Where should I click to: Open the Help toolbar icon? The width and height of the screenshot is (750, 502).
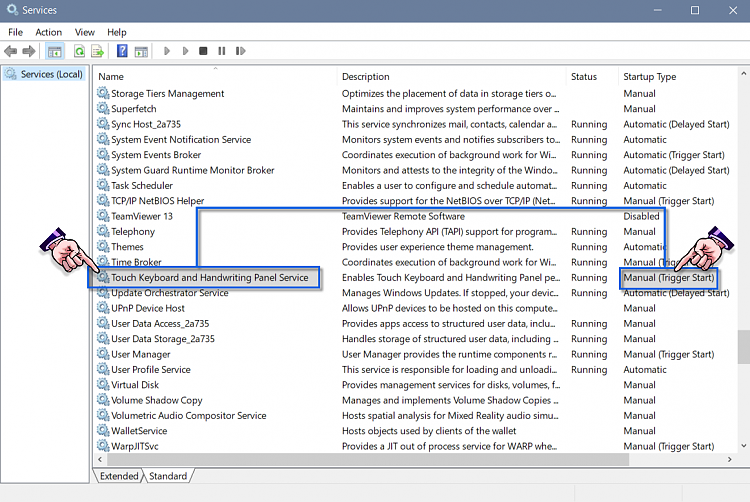122,51
